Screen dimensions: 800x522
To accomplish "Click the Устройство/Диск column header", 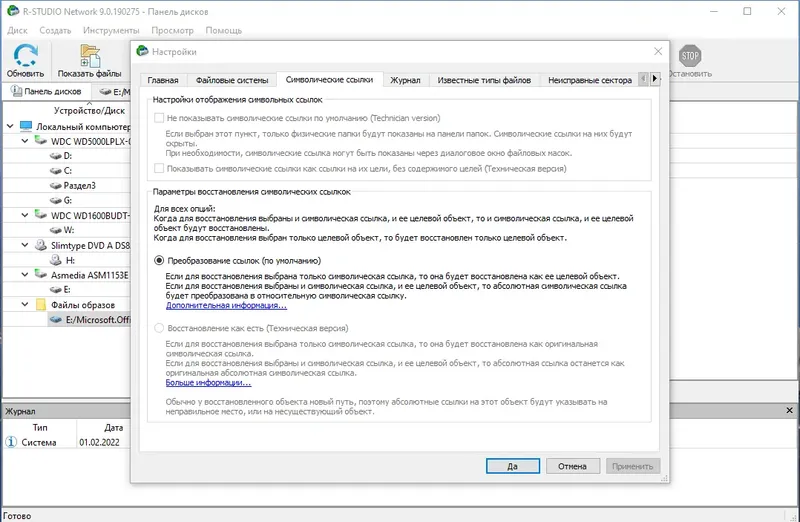I will point(89,110).
